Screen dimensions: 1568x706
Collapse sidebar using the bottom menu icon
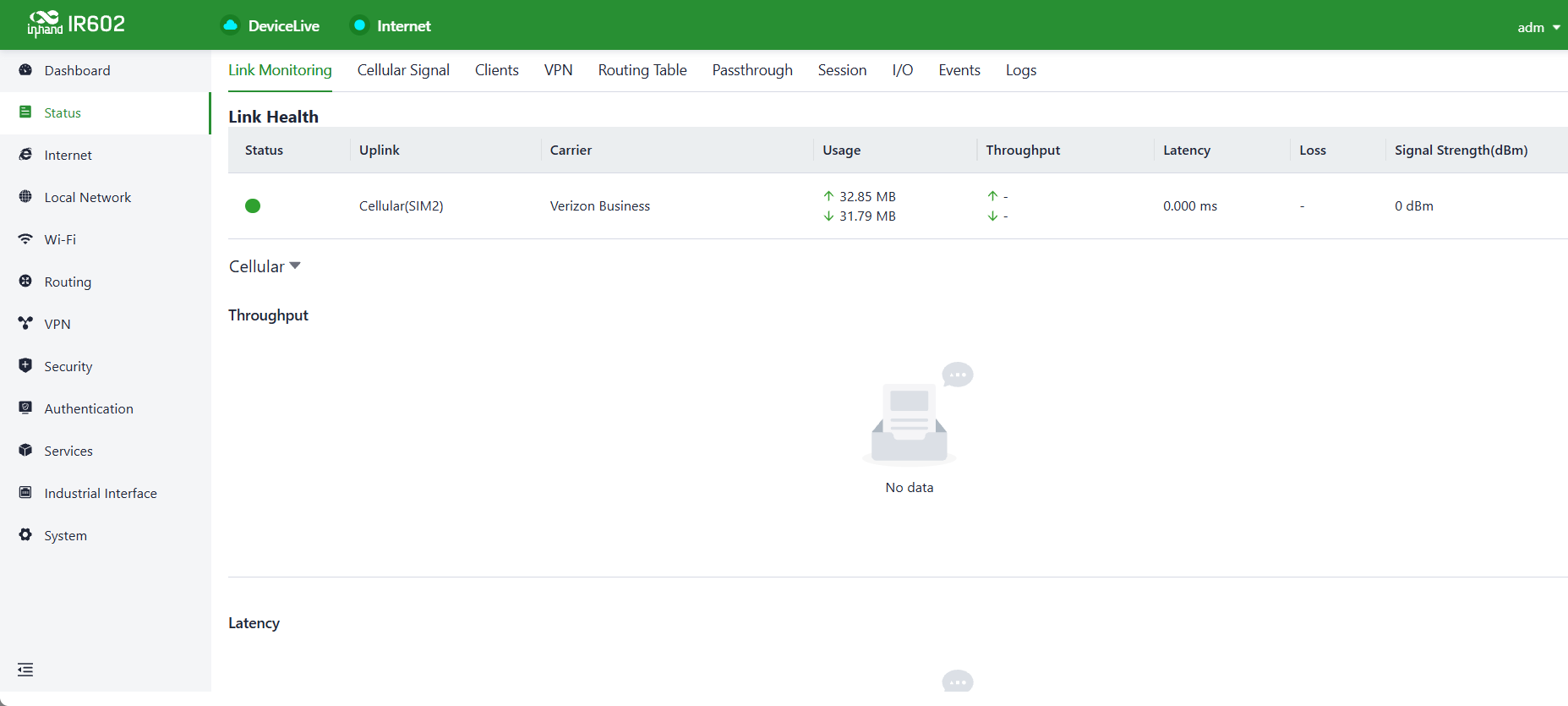pos(25,670)
